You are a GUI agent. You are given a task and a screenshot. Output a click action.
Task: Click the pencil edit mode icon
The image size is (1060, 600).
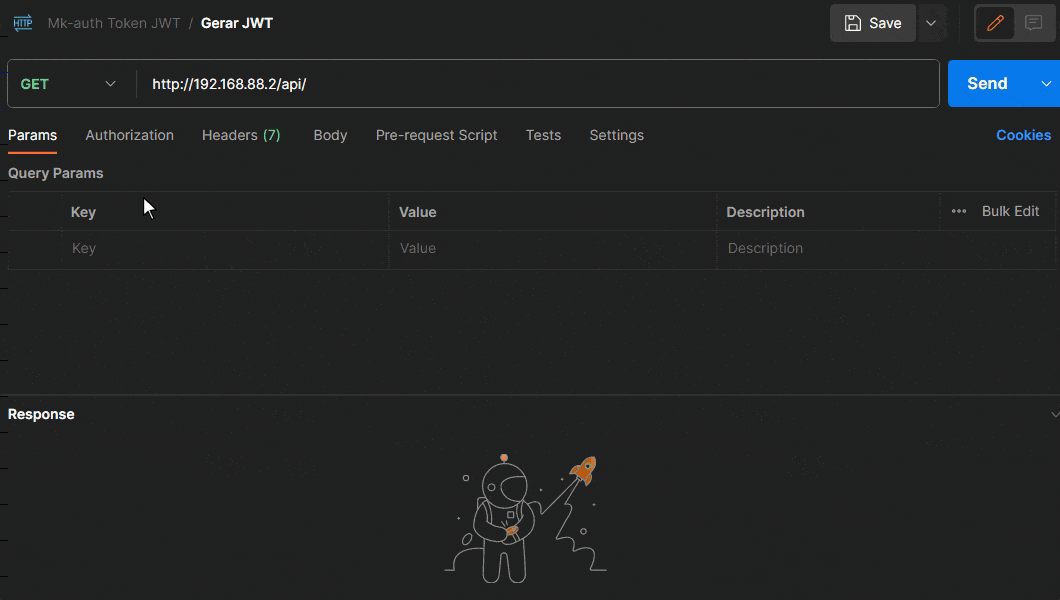point(995,23)
